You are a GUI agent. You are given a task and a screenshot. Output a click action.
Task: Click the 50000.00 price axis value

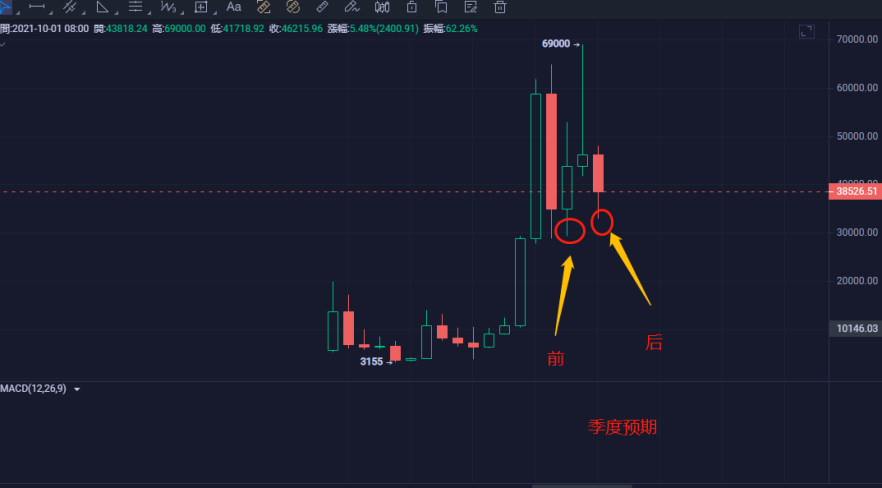[857, 136]
